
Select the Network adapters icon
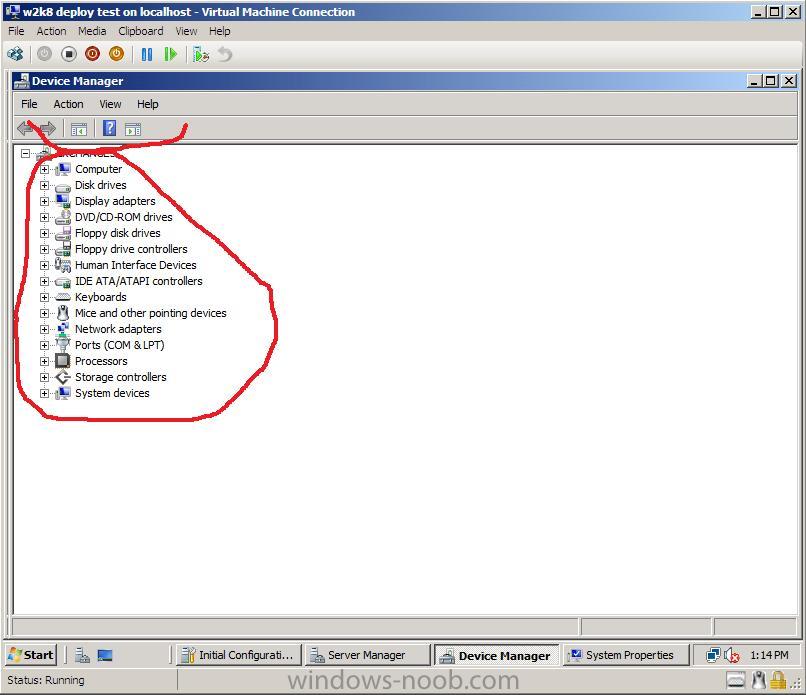coord(63,328)
